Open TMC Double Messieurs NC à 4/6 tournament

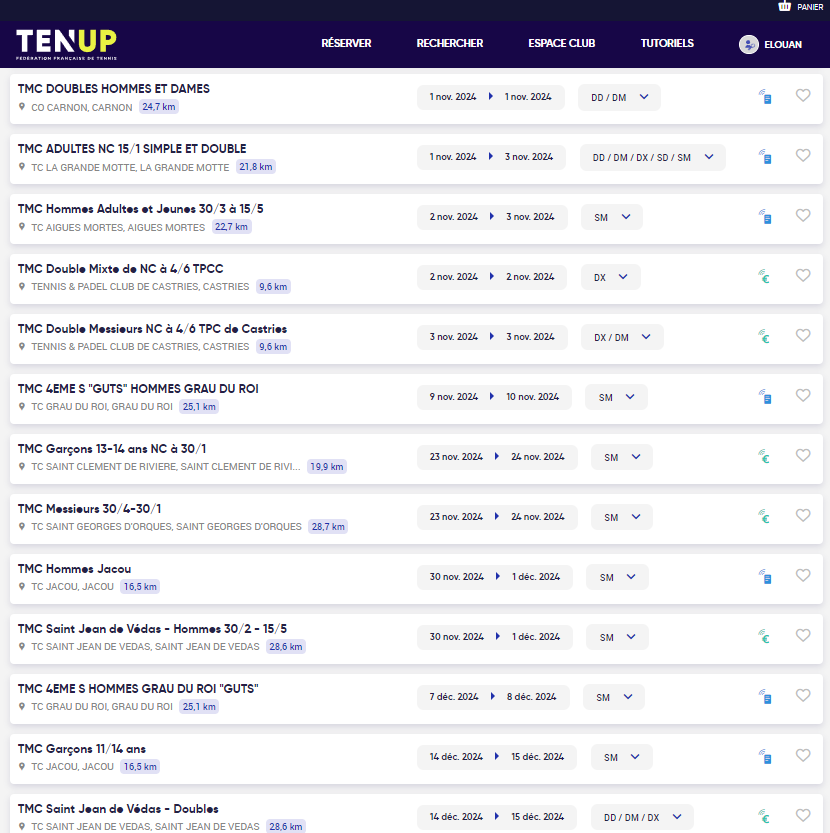tap(152, 329)
